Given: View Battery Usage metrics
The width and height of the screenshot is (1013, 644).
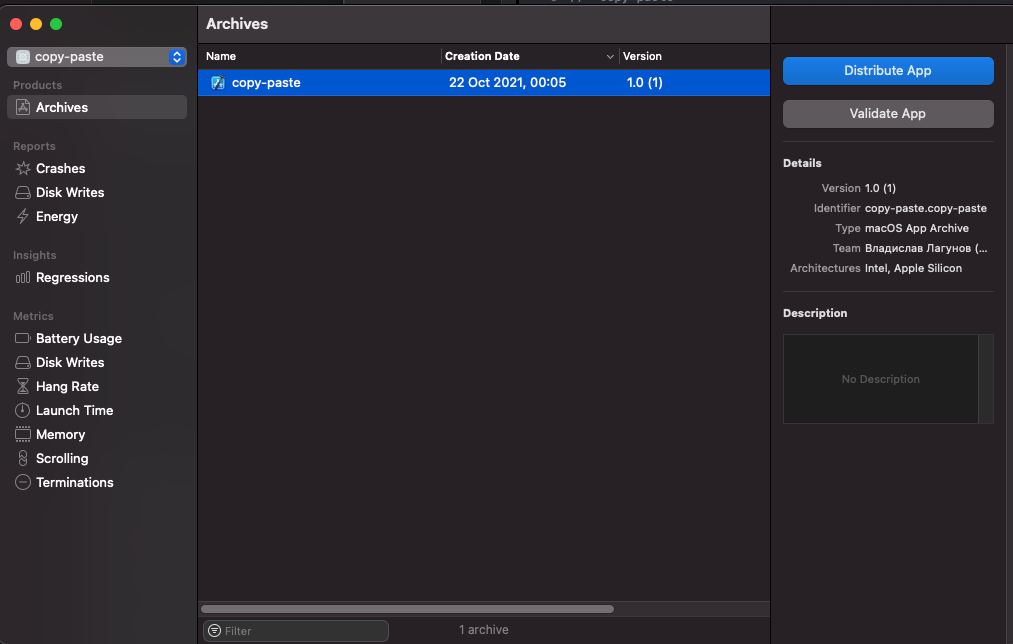Looking at the screenshot, I should (x=79, y=338).
